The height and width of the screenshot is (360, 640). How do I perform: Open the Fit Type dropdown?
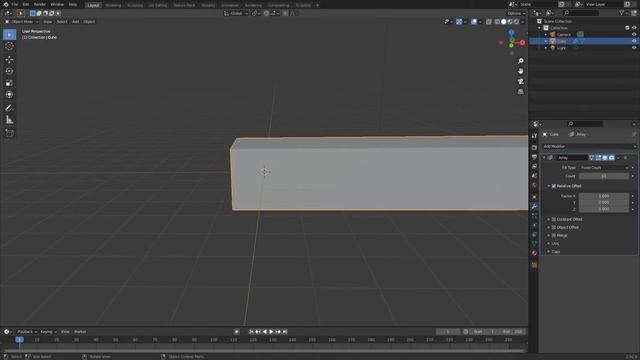pos(604,168)
